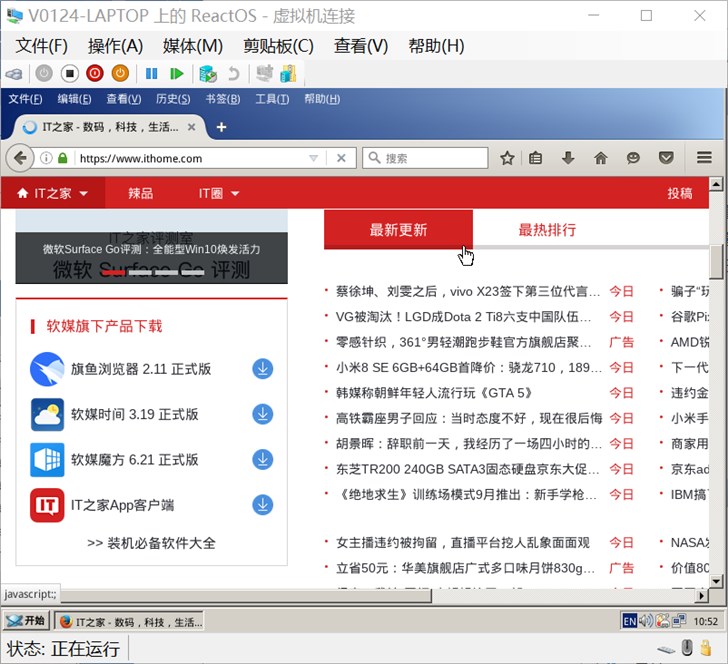The height and width of the screenshot is (664, 728).
Task: Click the 软媒魔方 cube logo
Action: click(47, 460)
